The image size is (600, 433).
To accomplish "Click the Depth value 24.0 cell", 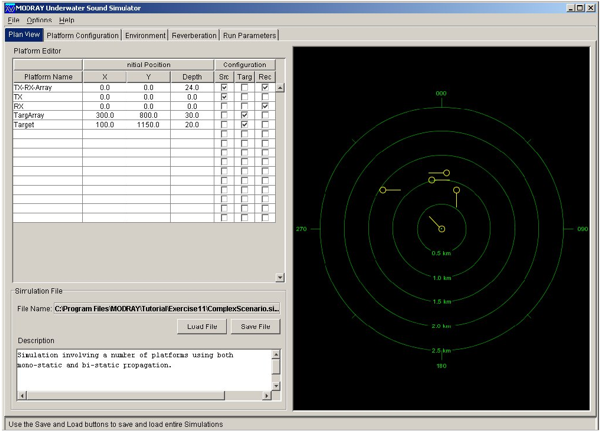I will (192, 87).
